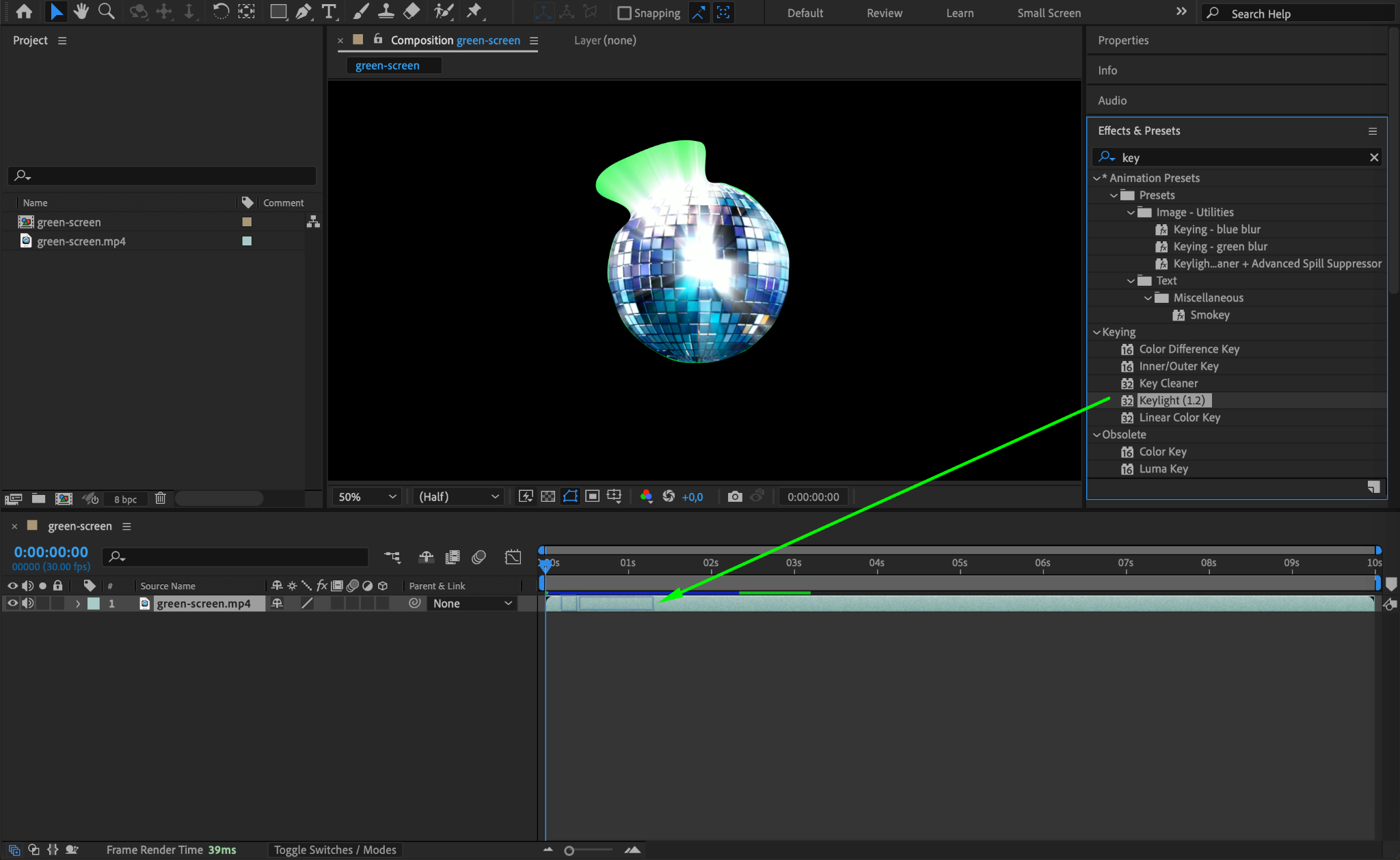Select the Zoom tool in toolbar

pyautogui.click(x=106, y=12)
